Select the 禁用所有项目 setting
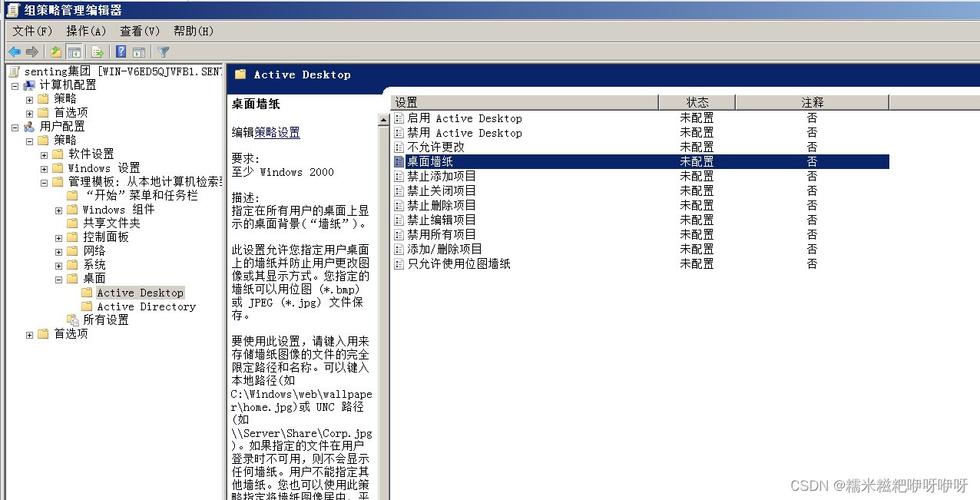This screenshot has height=500, width=980. coord(442,234)
